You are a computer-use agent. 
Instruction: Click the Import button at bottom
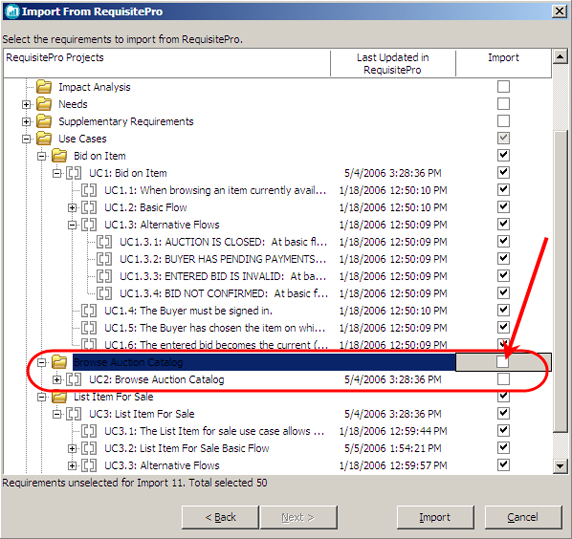[435, 517]
